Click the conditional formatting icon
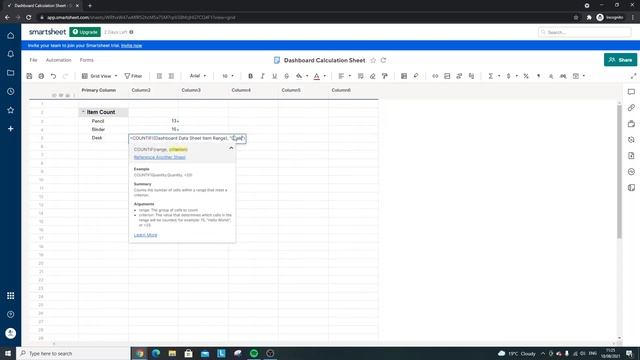 coord(404,76)
